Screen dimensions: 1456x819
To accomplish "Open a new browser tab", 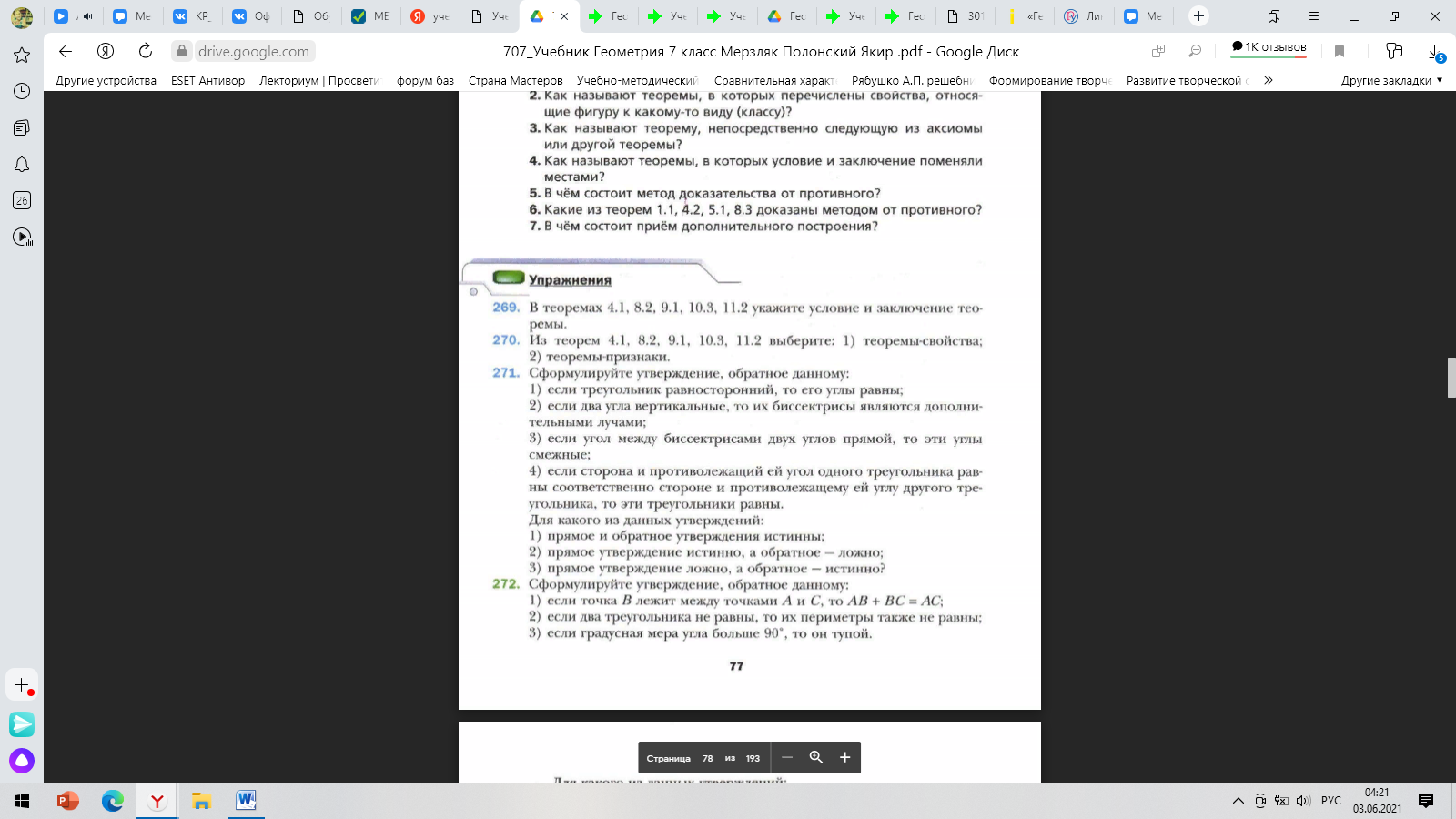I will (1199, 16).
